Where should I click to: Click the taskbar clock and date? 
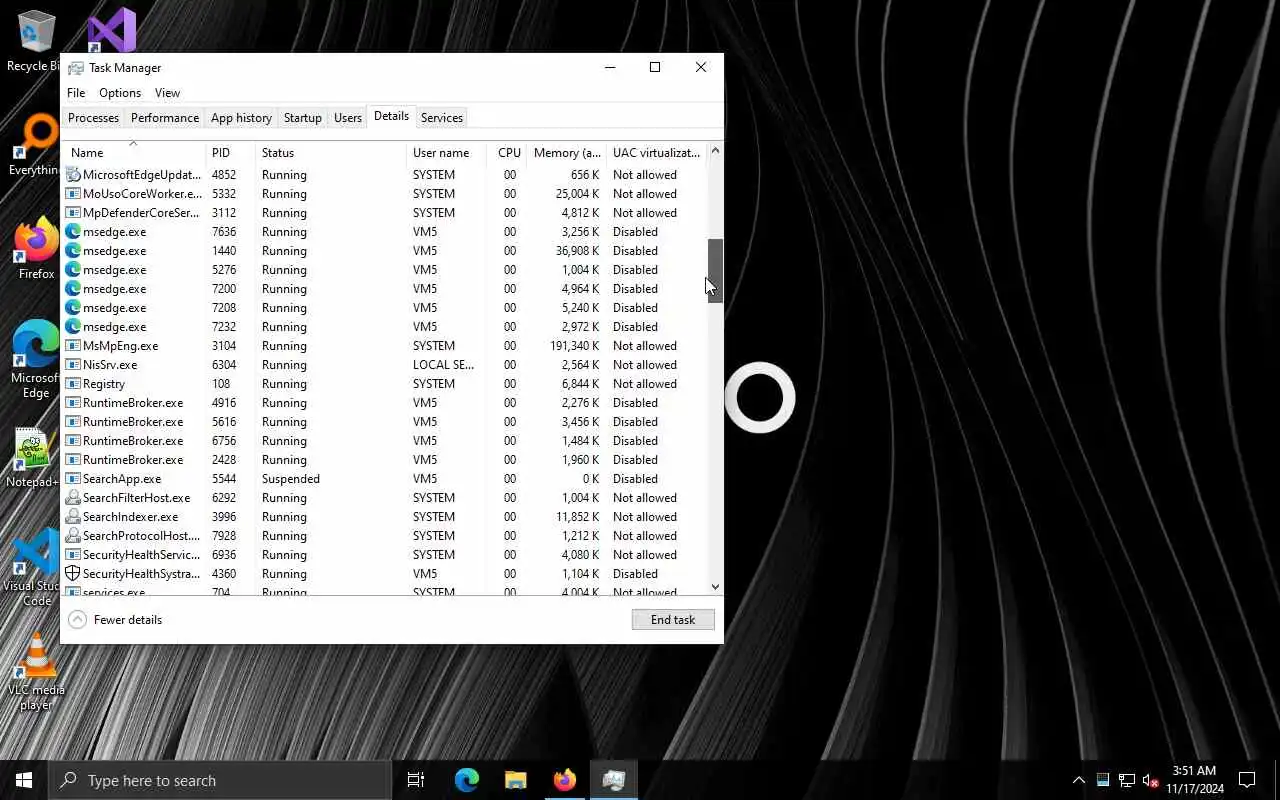pos(1194,780)
